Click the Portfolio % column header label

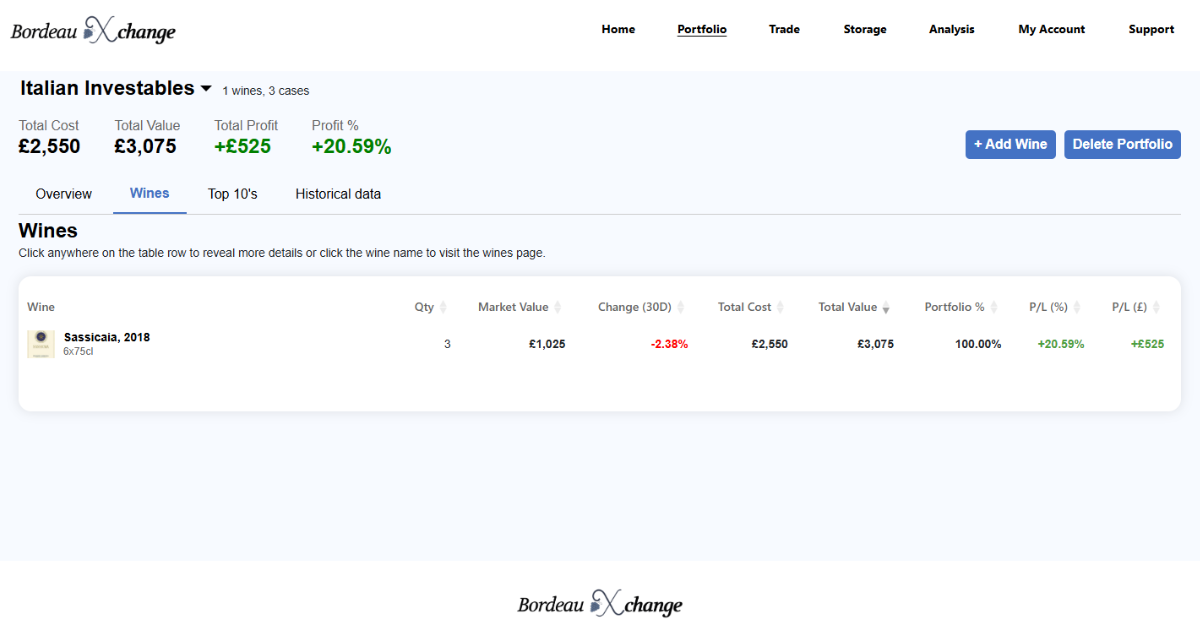click(955, 307)
